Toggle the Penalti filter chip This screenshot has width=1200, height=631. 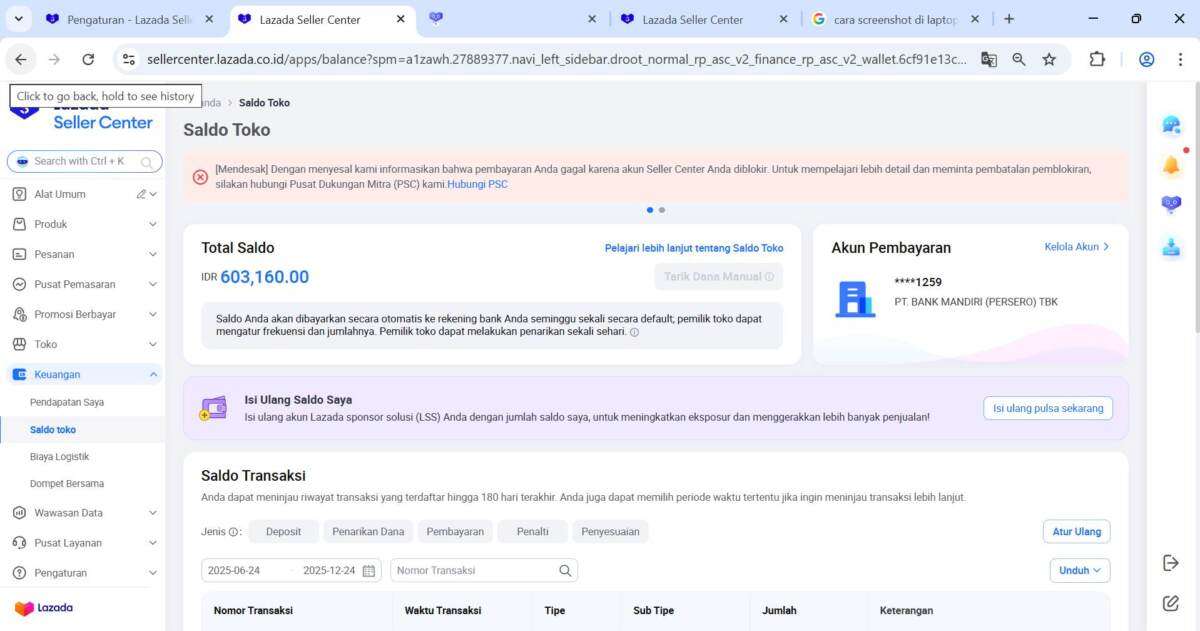click(532, 532)
